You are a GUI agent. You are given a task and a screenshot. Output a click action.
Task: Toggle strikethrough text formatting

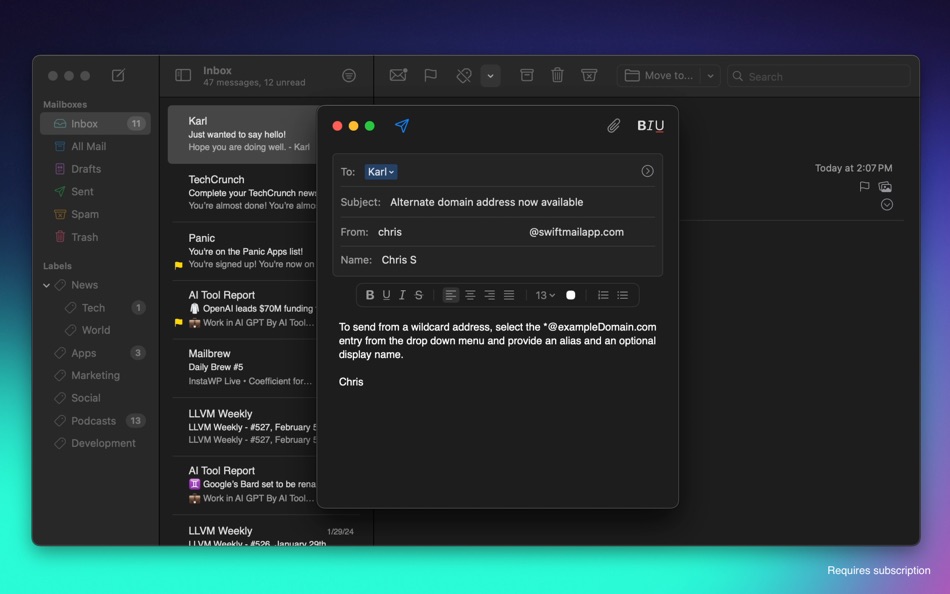pos(419,295)
